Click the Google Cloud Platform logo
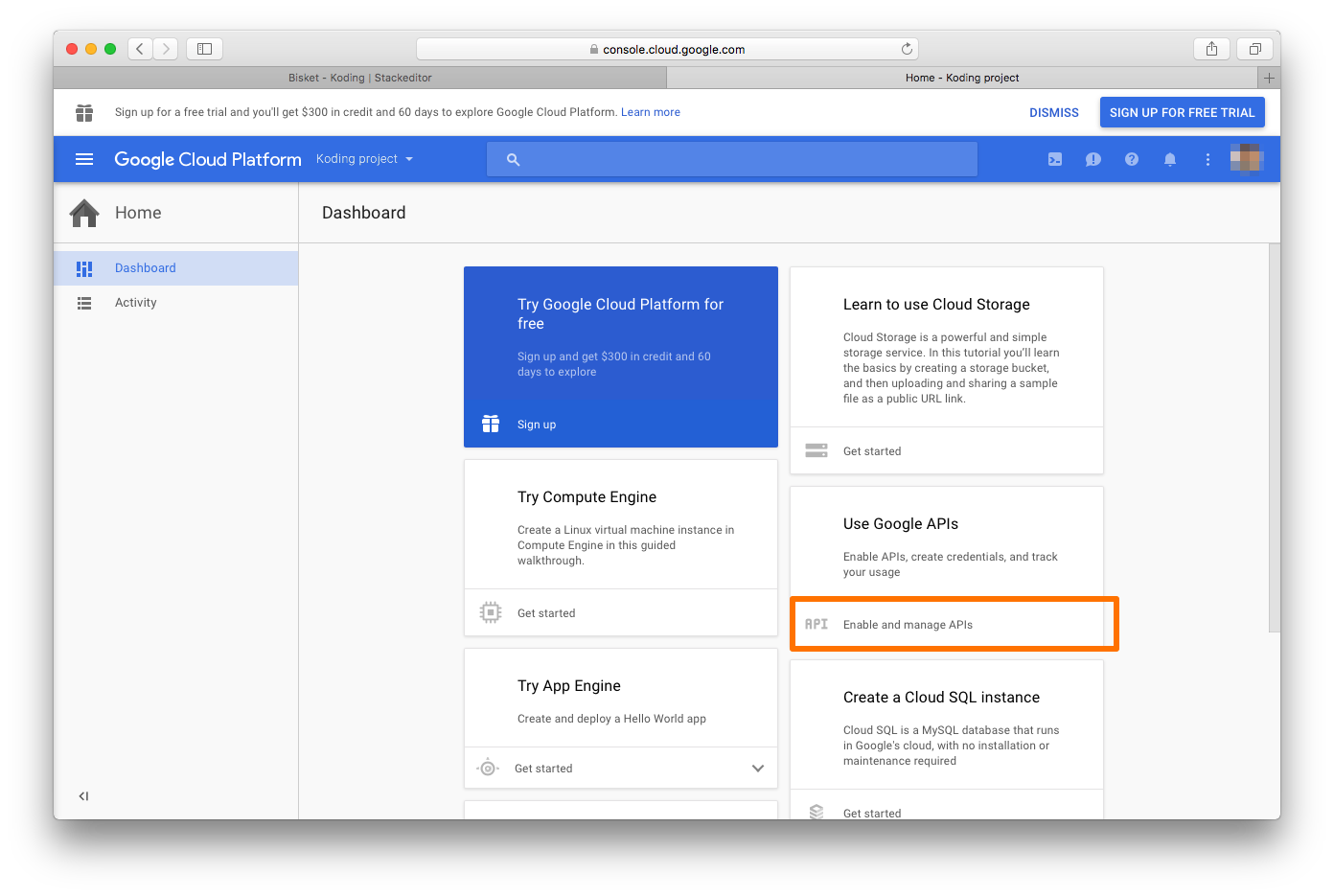Image resolution: width=1334 pixels, height=896 pixels. click(x=208, y=159)
